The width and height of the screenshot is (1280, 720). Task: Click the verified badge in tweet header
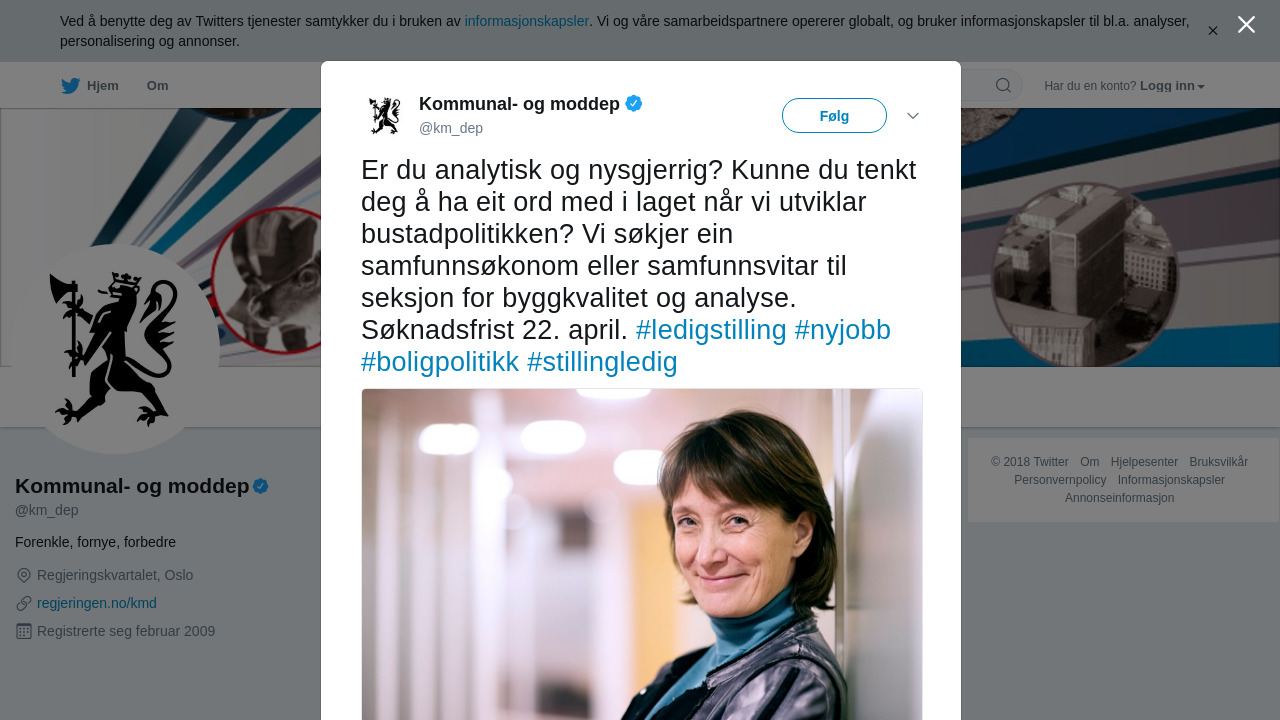tap(634, 103)
